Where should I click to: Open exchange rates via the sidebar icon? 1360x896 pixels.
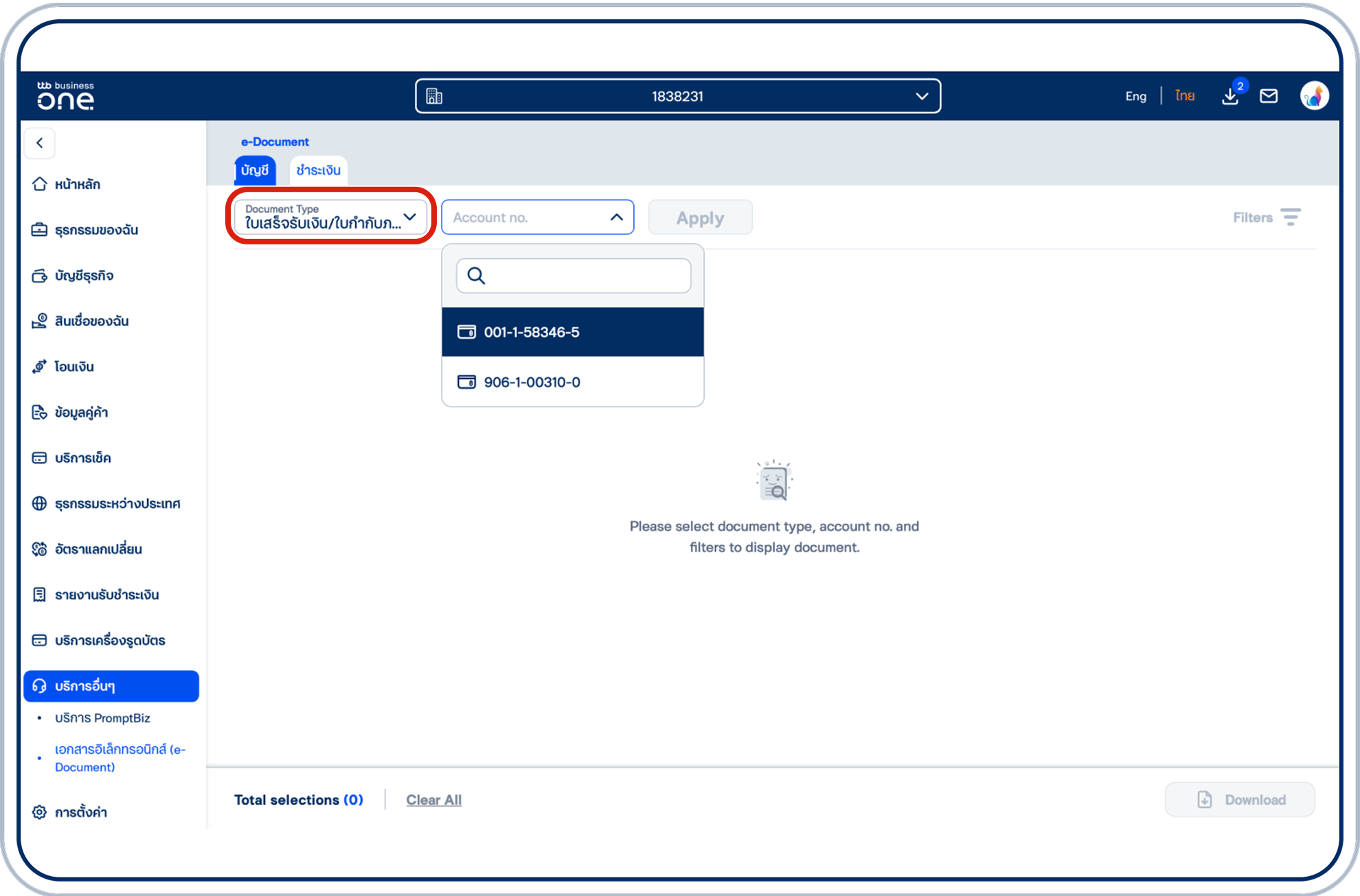(40, 549)
